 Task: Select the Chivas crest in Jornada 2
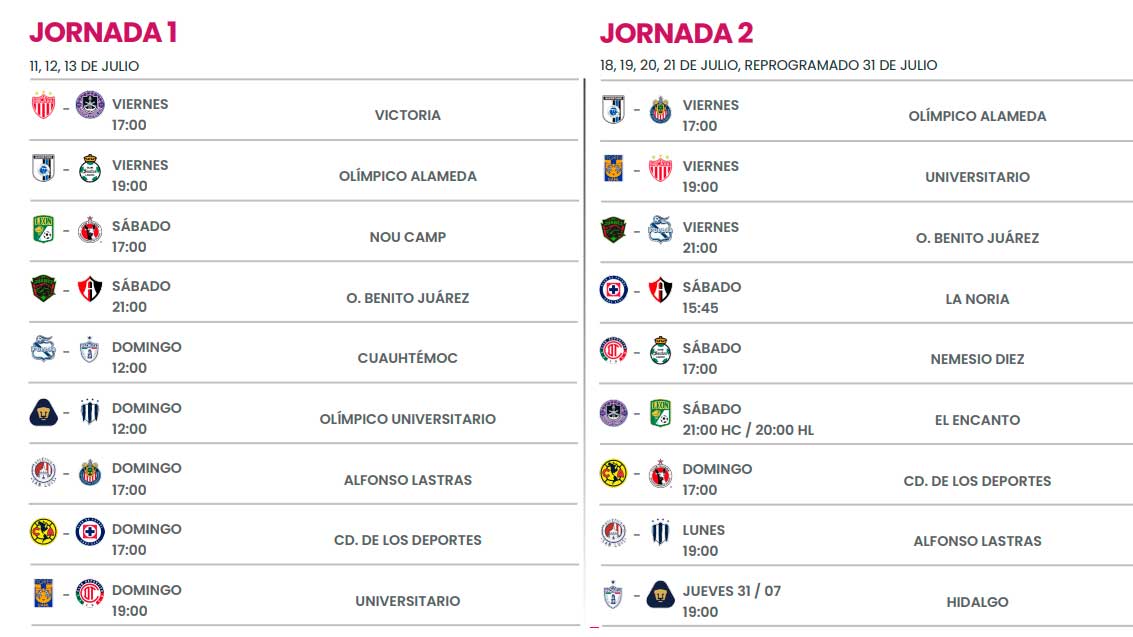[659, 109]
